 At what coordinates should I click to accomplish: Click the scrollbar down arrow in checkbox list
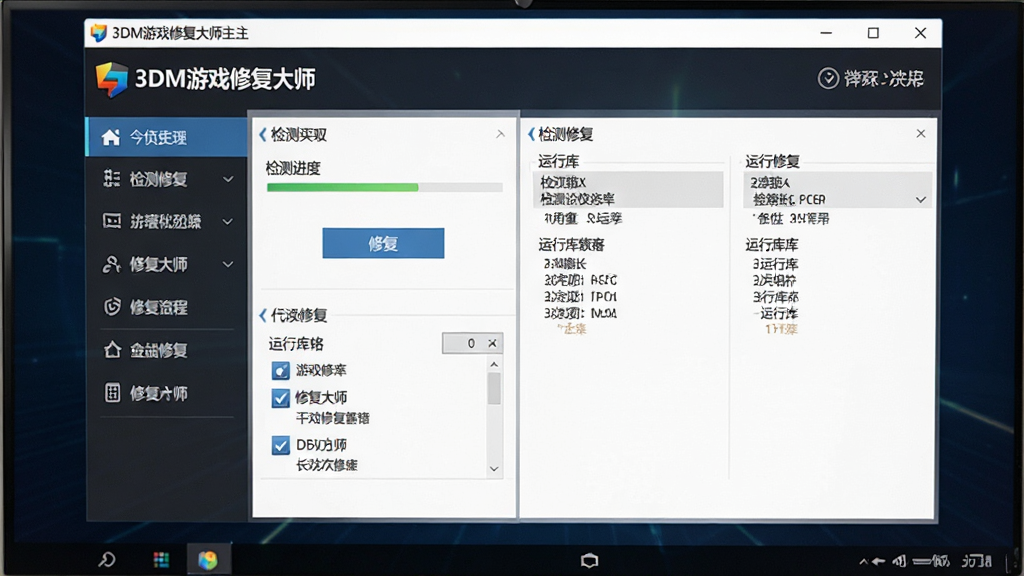click(494, 469)
